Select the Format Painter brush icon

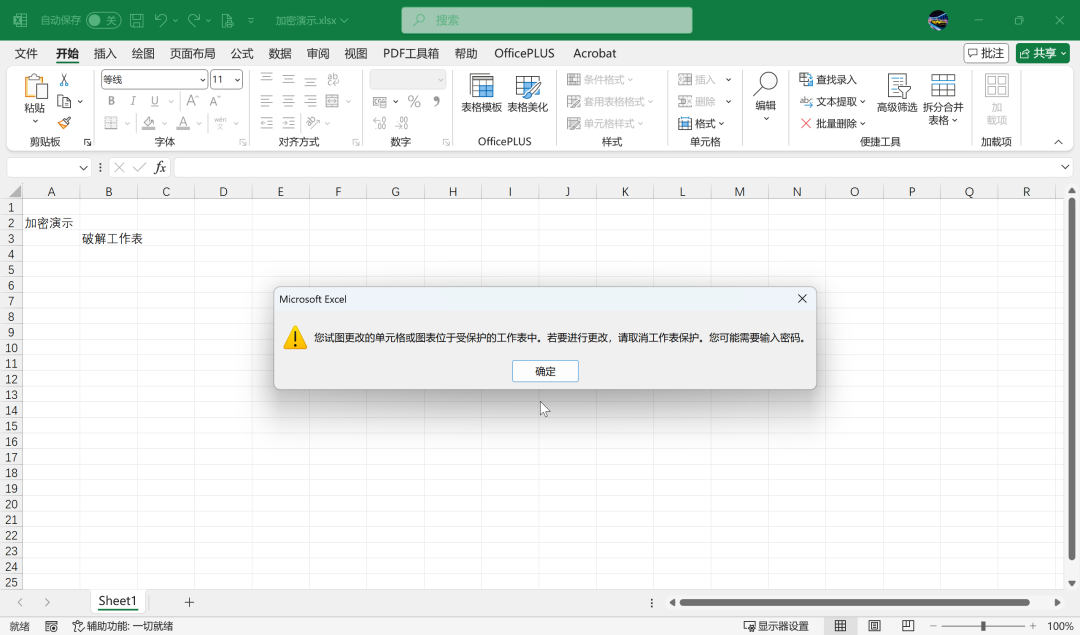(x=64, y=123)
